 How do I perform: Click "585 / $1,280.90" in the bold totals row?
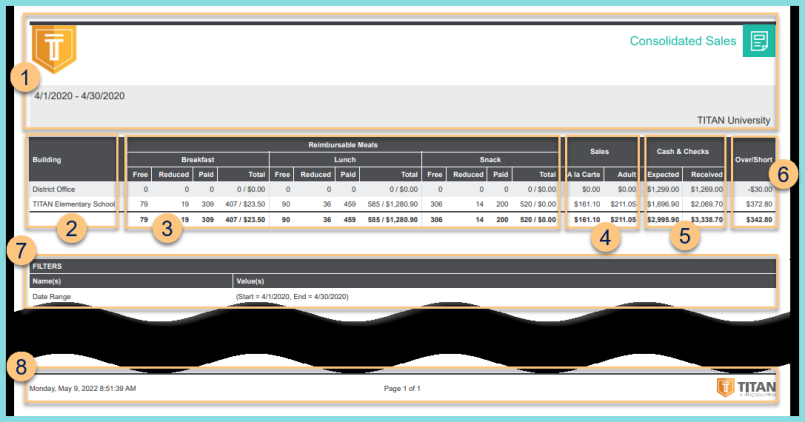393,220
